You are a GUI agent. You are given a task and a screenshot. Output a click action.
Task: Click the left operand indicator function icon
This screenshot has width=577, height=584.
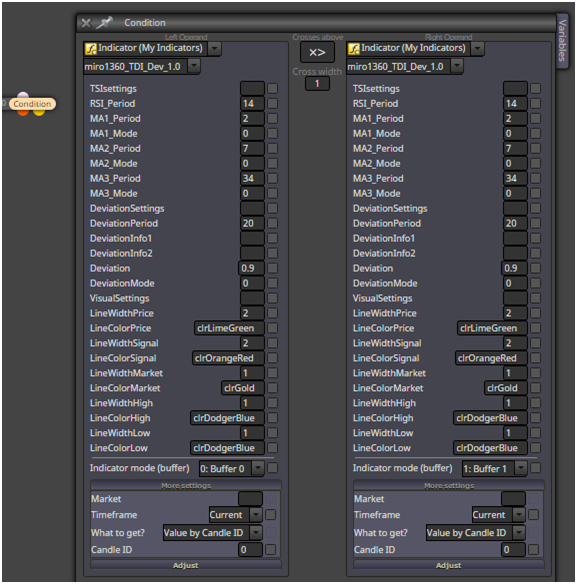[x=91, y=48]
